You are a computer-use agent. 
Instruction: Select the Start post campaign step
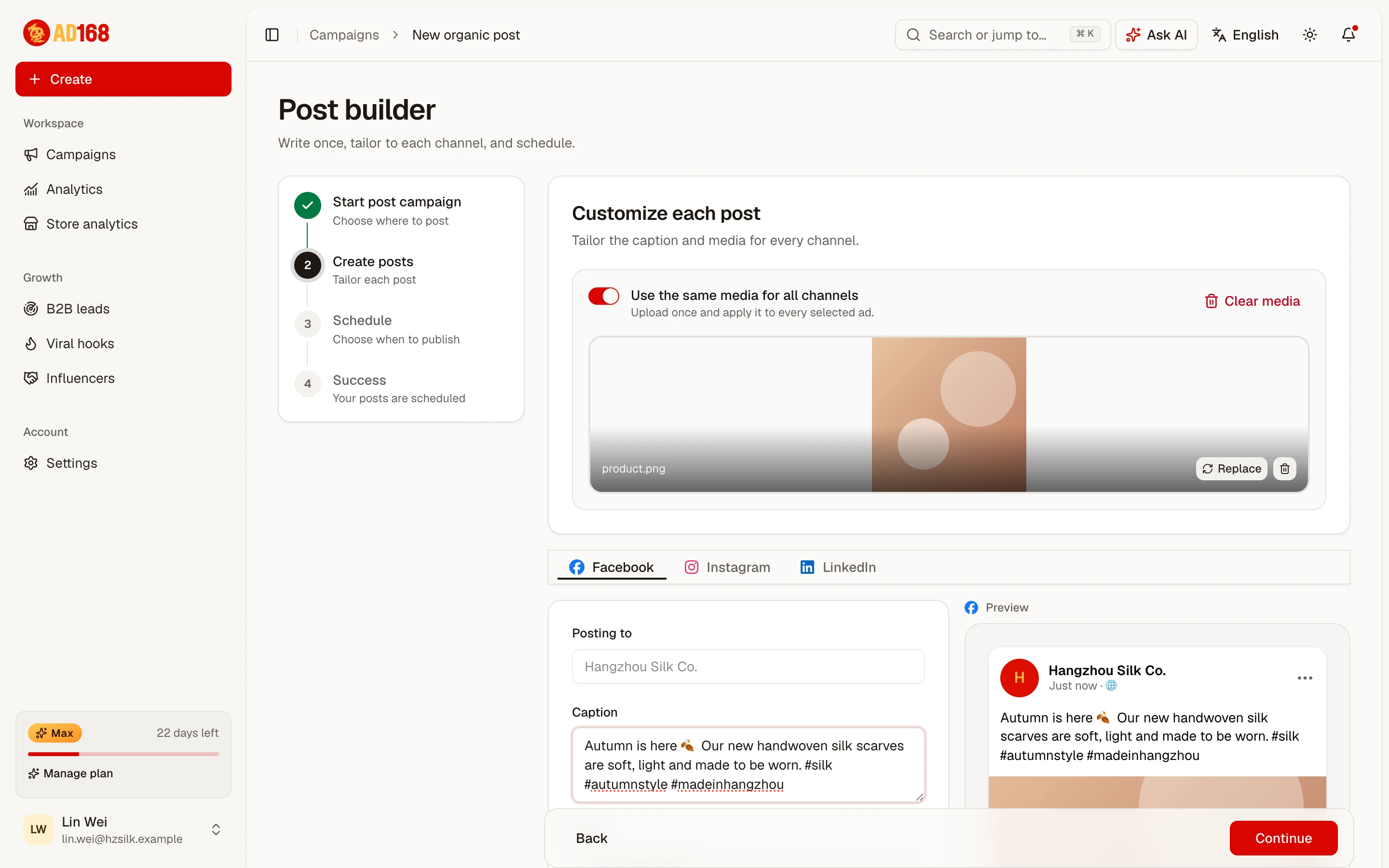pyautogui.click(x=401, y=211)
